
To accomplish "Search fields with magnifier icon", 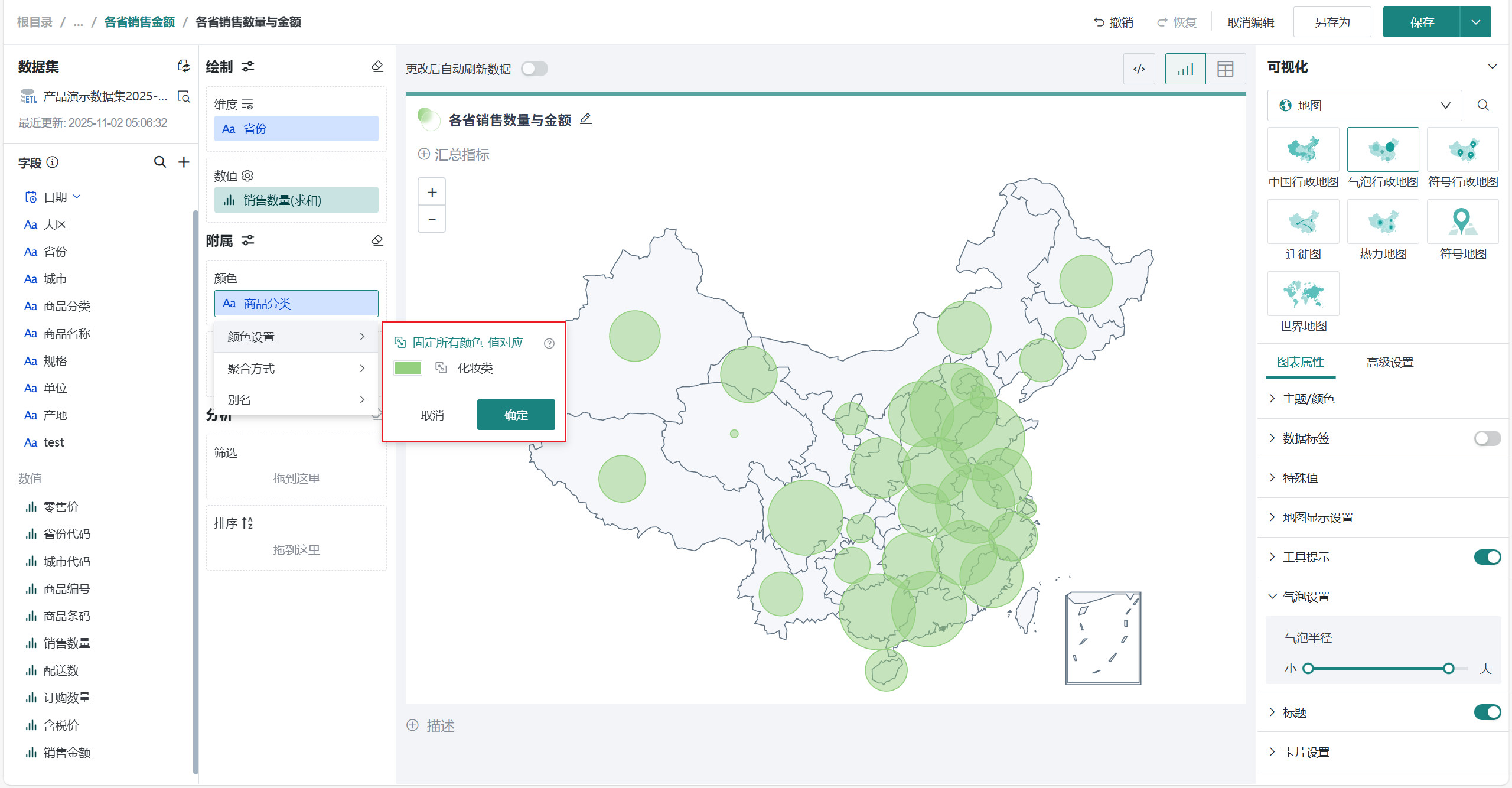I will point(159,162).
